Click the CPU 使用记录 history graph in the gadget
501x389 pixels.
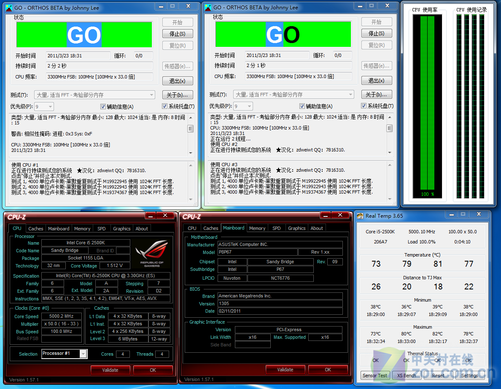pyautogui.click(x=471, y=107)
